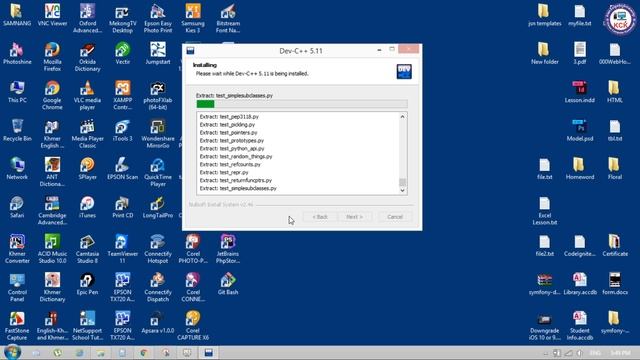Open the VNC Viewer desktop shortcut

coord(52,15)
